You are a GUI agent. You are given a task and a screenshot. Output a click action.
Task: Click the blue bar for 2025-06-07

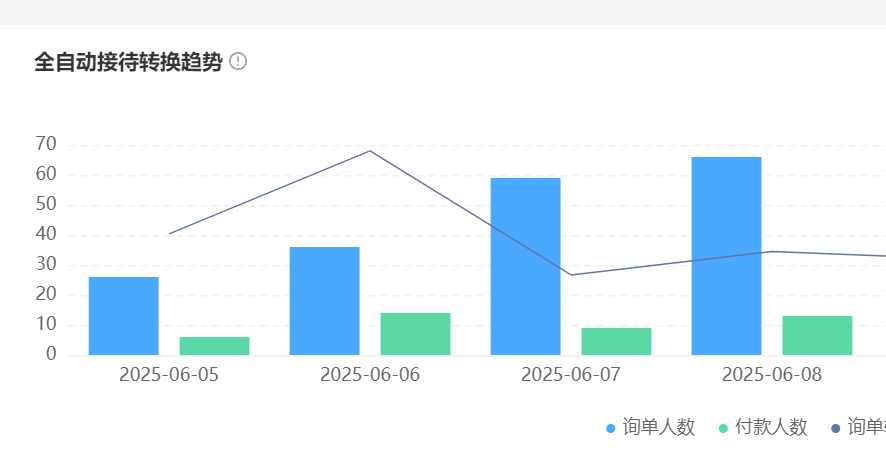525,267
